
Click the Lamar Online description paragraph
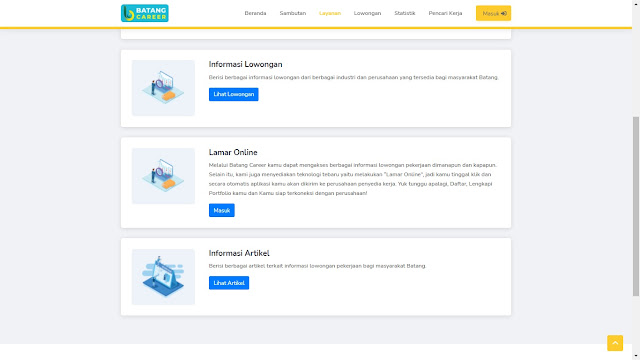(x=353, y=179)
